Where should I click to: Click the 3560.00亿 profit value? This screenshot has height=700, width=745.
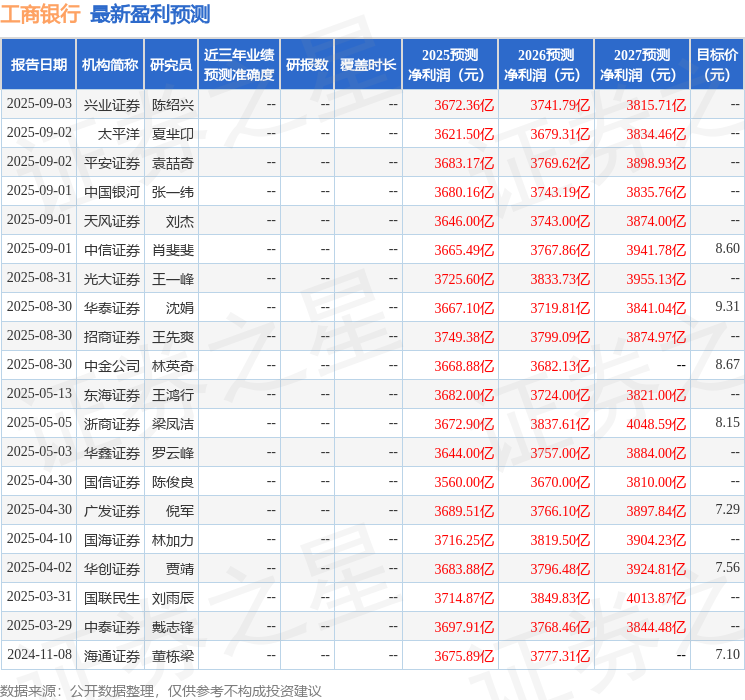pyautogui.click(x=464, y=482)
